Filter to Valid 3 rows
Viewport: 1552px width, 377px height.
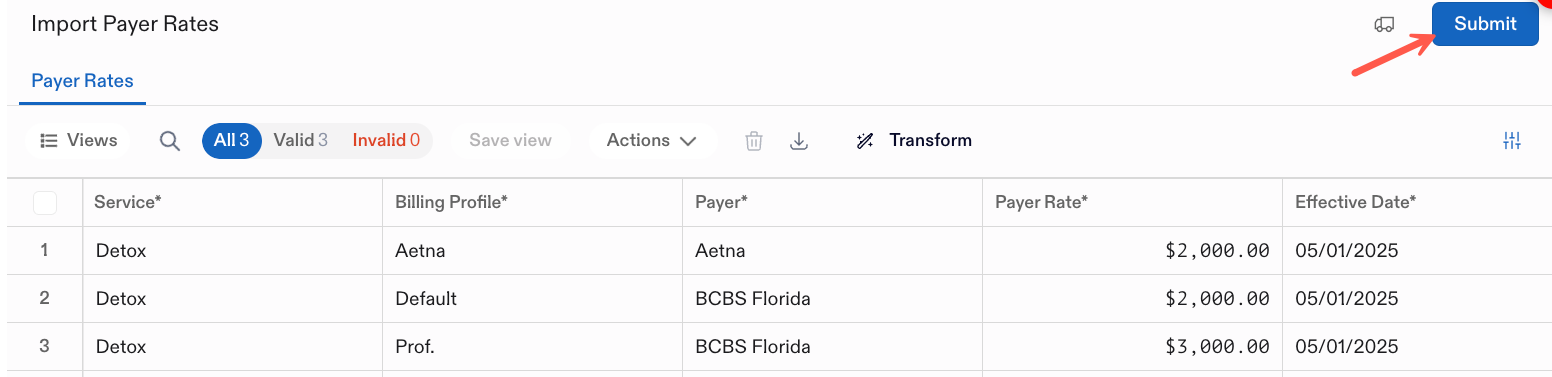point(300,141)
